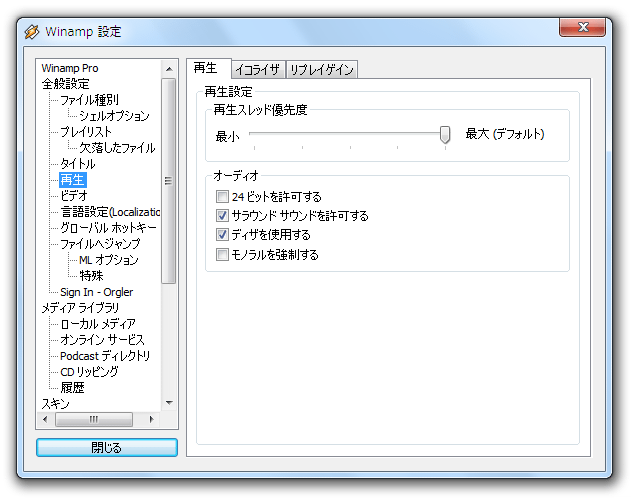Select メディア ライブラリ tree node
The width and height of the screenshot is (634, 500).
click(x=80, y=308)
